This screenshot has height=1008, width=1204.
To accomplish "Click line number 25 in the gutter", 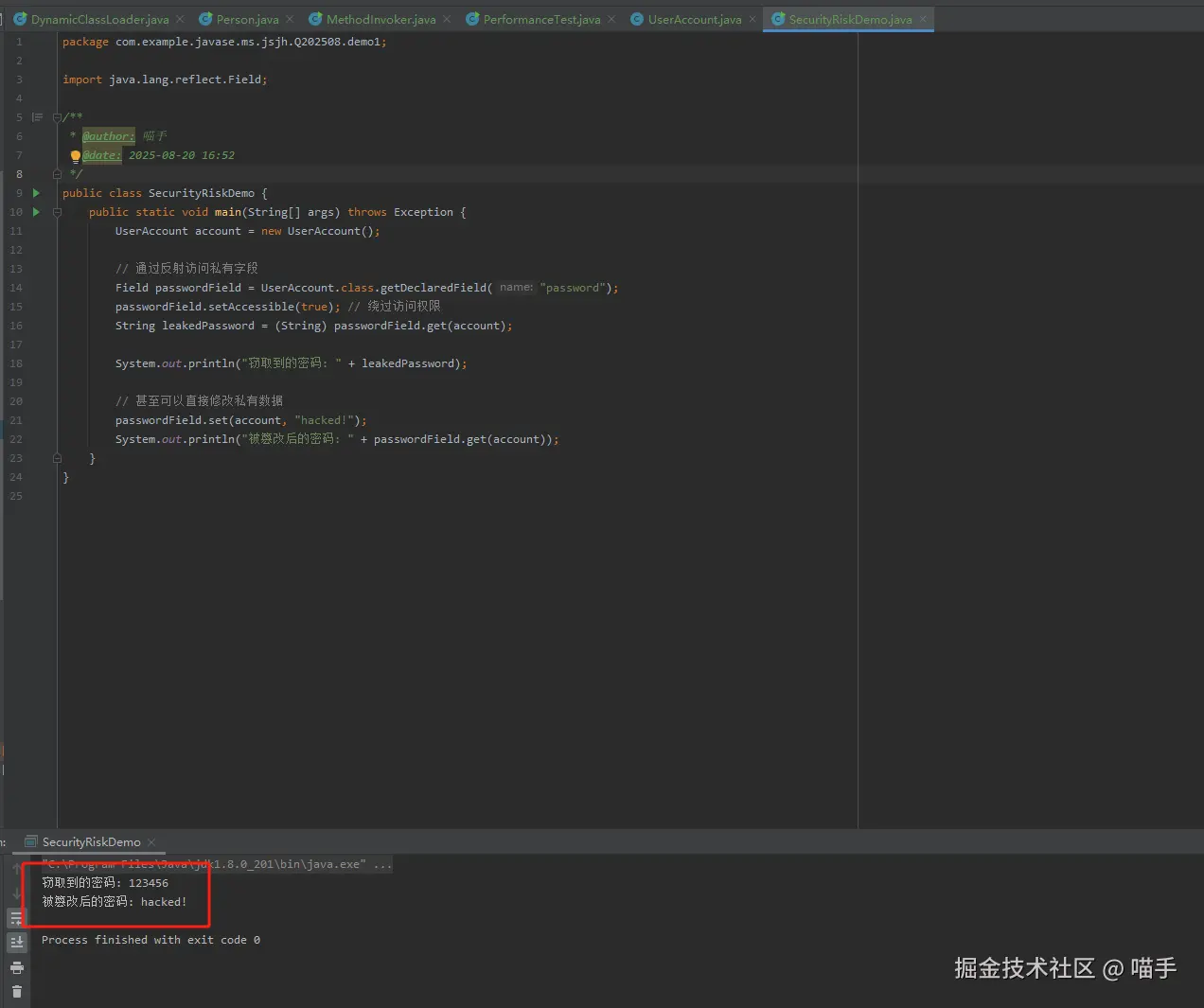I will click(16, 496).
